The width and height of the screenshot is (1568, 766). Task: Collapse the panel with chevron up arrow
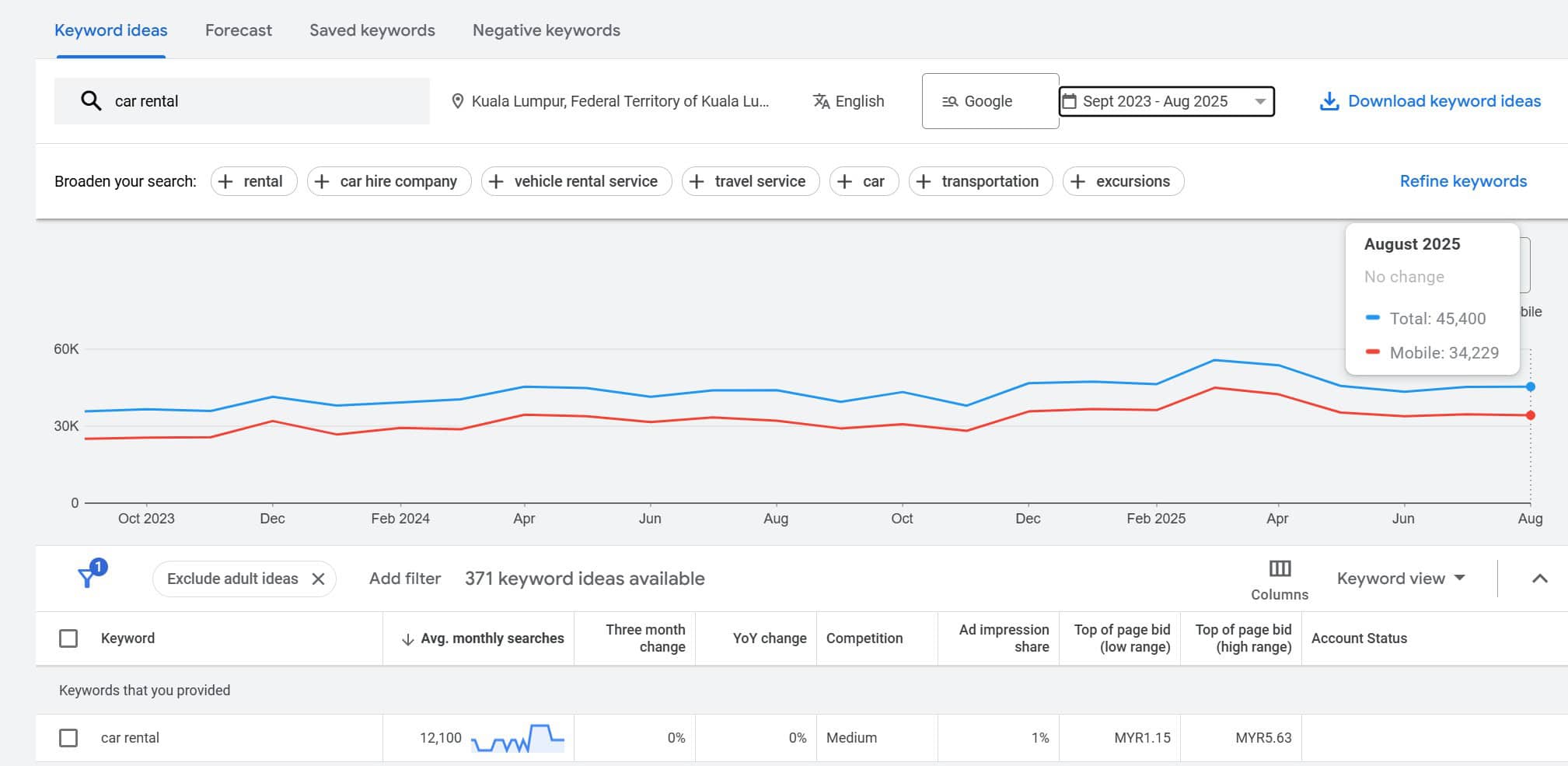pos(1539,579)
